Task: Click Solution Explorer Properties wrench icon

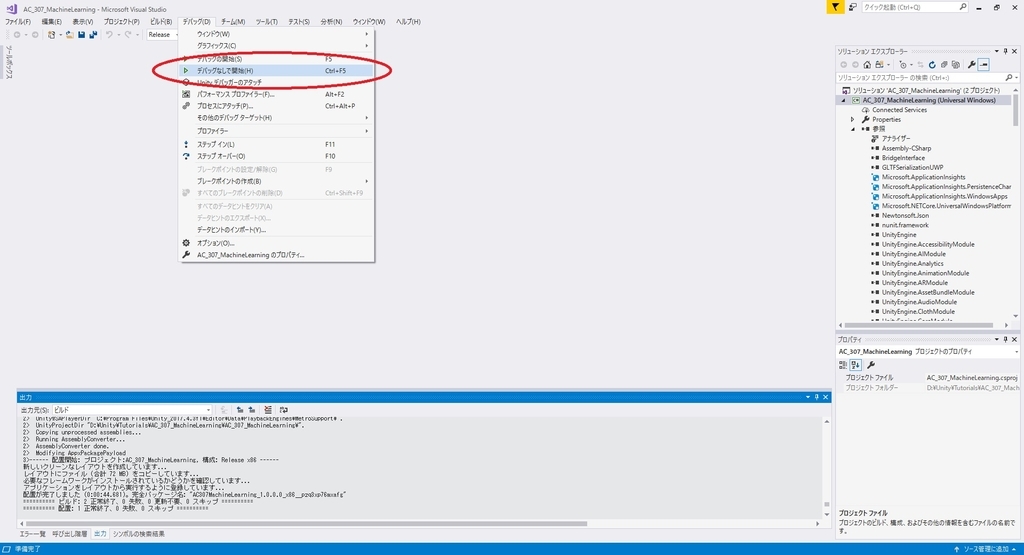Action: 972,65
